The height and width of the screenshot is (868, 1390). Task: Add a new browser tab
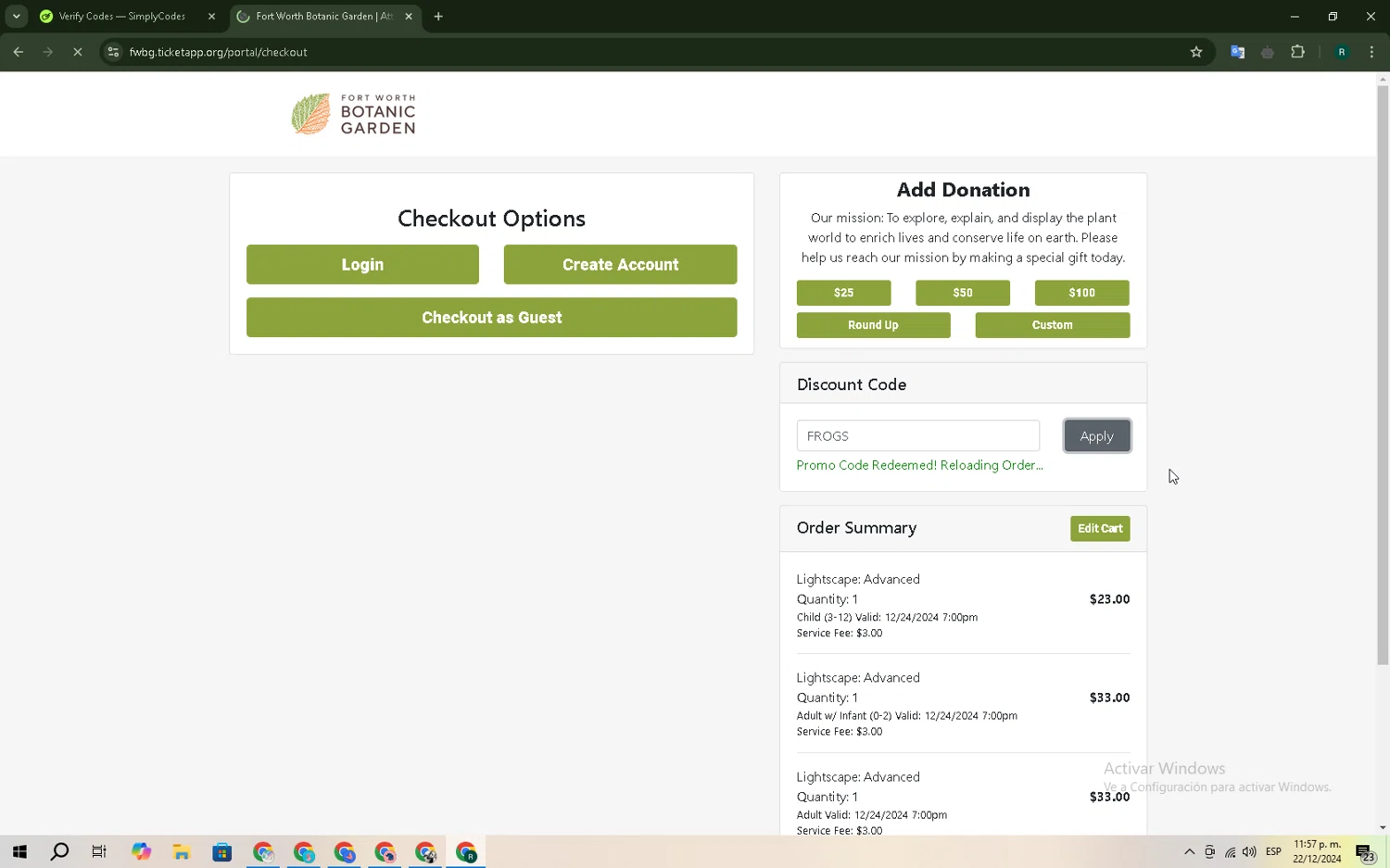[438, 16]
